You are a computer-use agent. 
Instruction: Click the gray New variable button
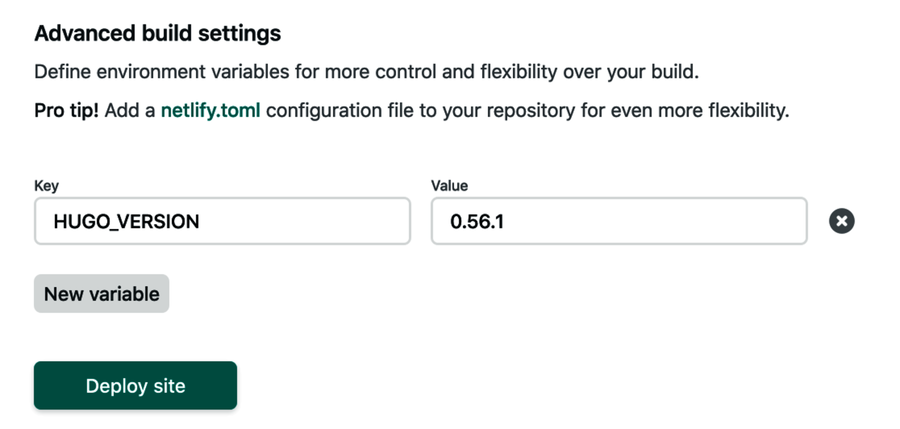(x=102, y=294)
